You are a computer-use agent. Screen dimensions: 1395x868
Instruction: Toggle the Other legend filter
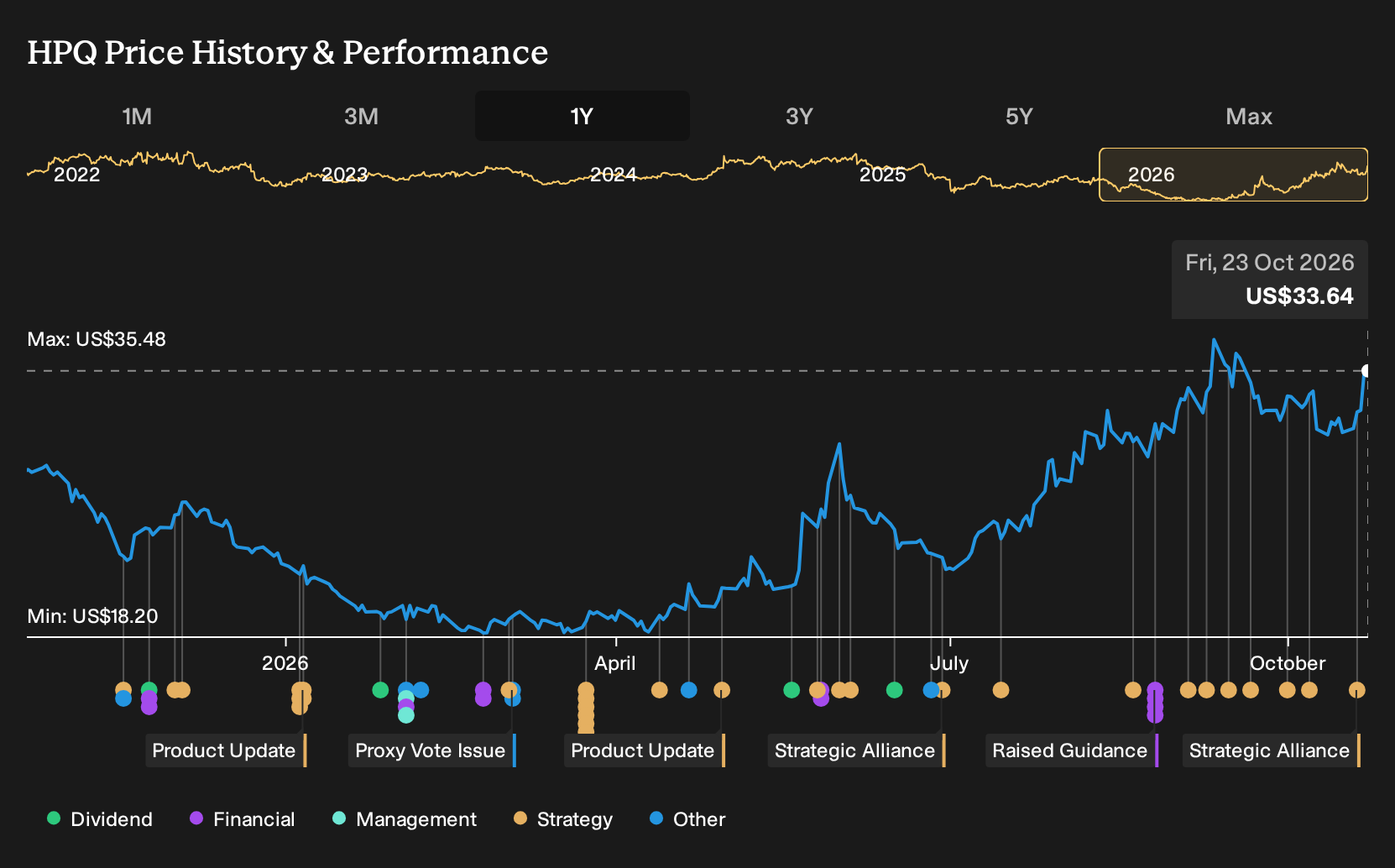pyautogui.click(x=687, y=819)
